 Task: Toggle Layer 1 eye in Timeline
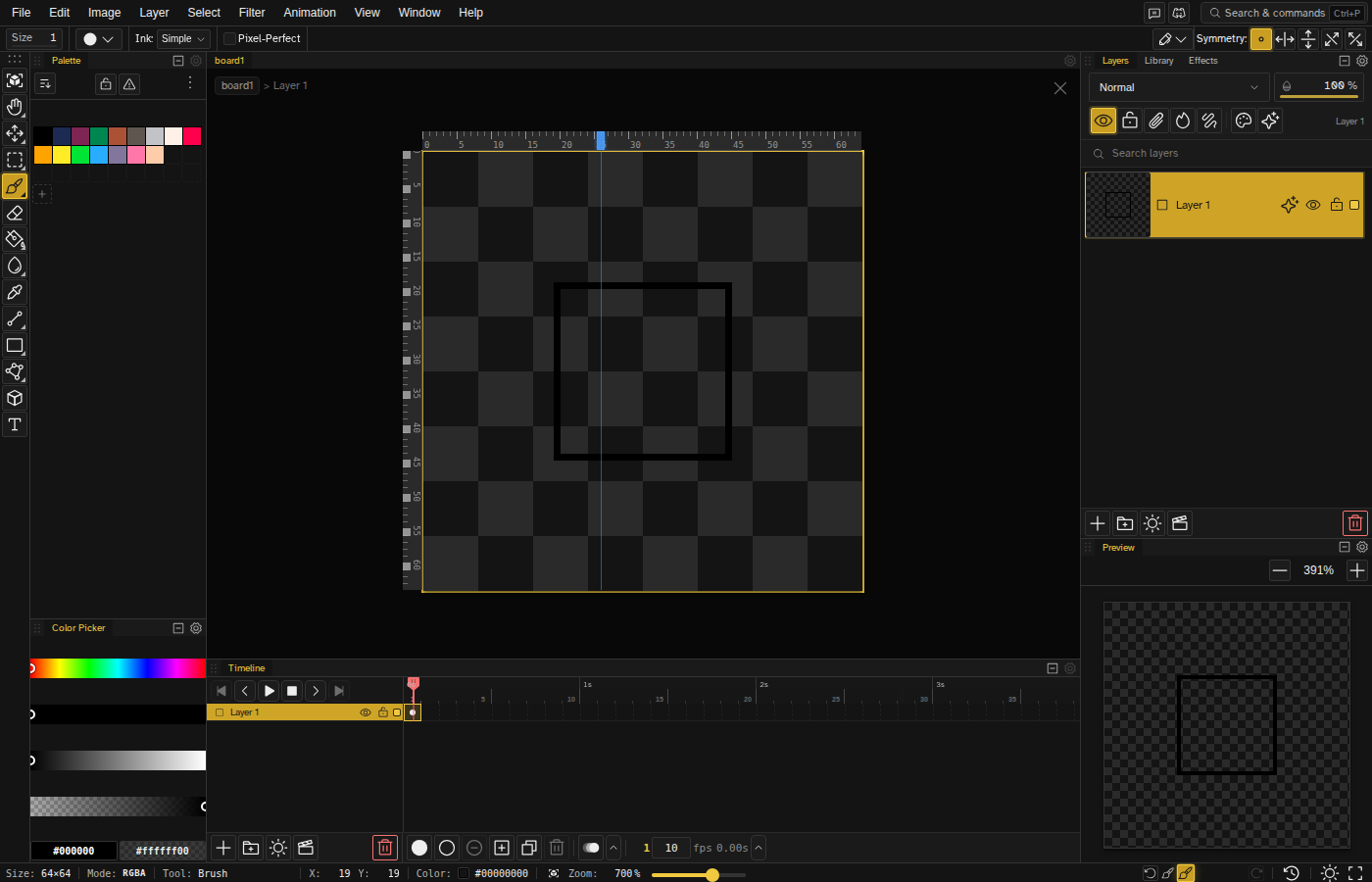click(366, 712)
